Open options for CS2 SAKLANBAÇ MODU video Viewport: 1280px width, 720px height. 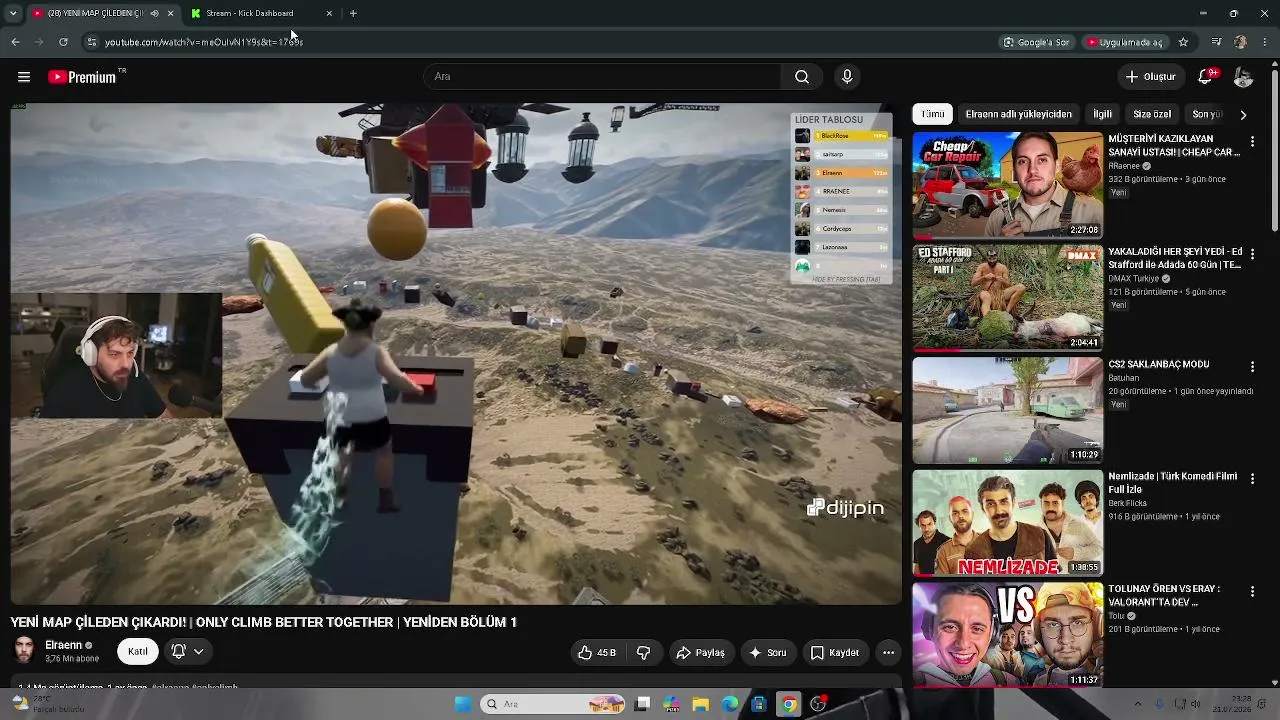tap(1252, 367)
